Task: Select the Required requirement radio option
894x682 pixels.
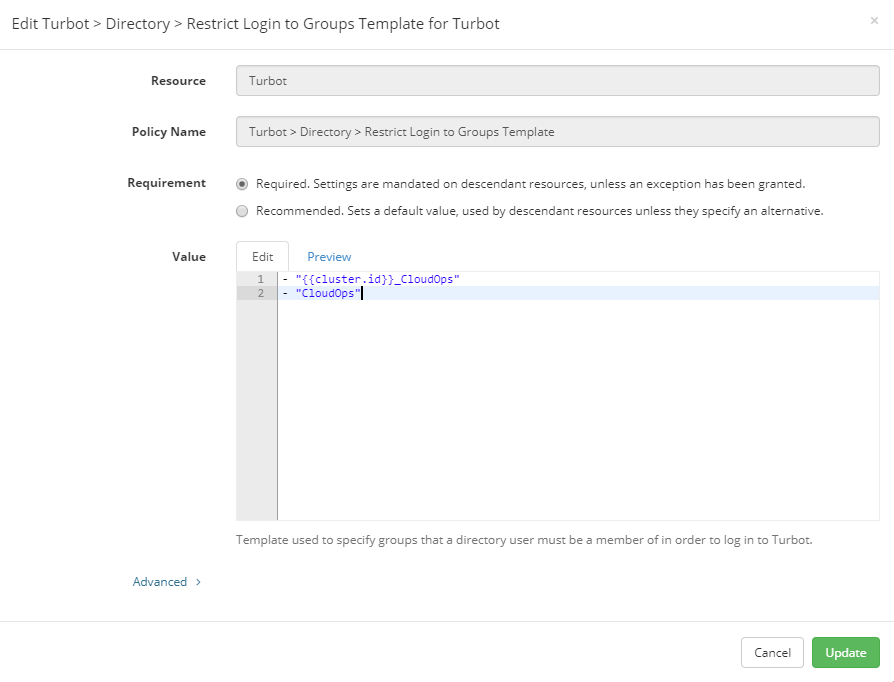Action: pos(242,184)
